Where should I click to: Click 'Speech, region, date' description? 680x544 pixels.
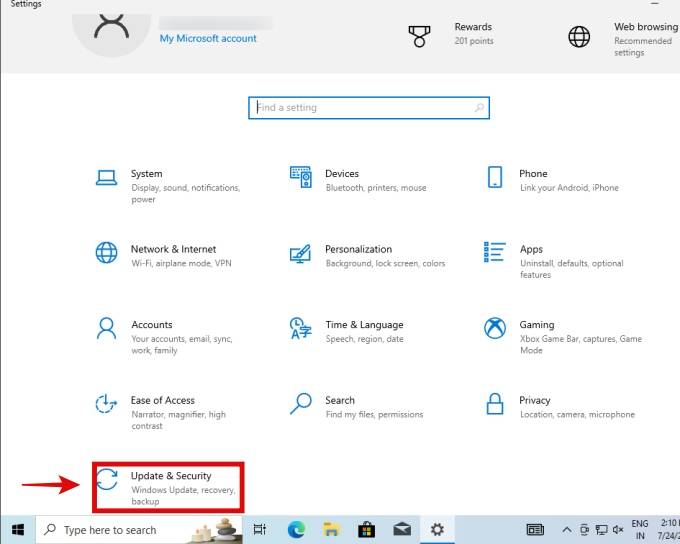coord(364,339)
